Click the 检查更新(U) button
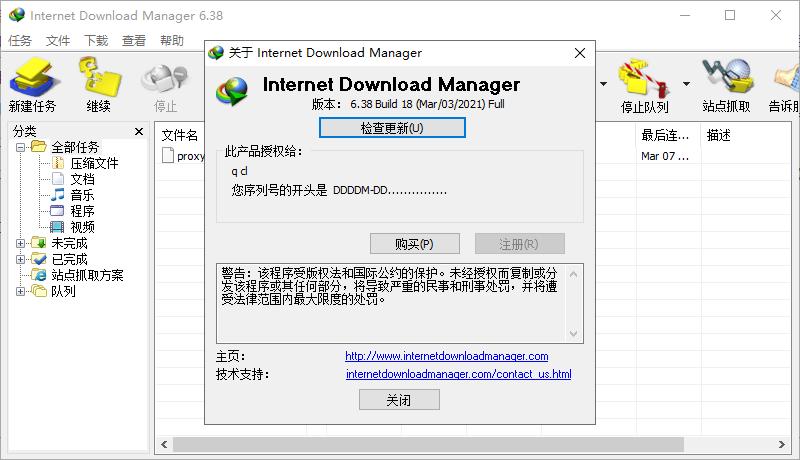 click(x=392, y=128)
